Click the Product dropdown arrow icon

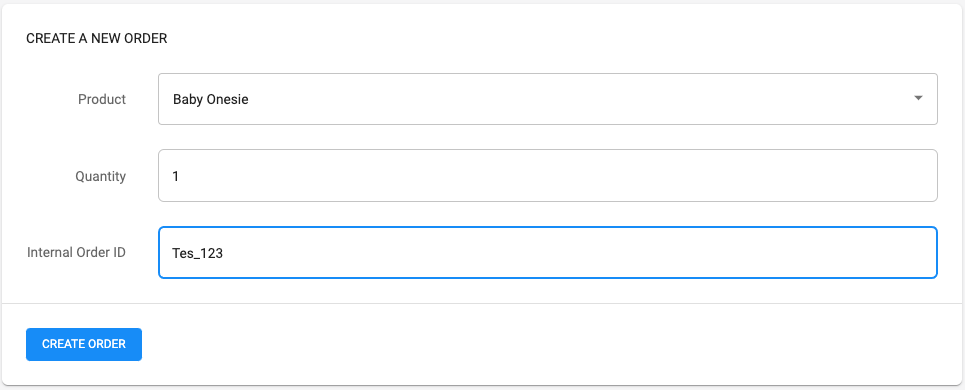pyautogui.click(x=918, y=98)
